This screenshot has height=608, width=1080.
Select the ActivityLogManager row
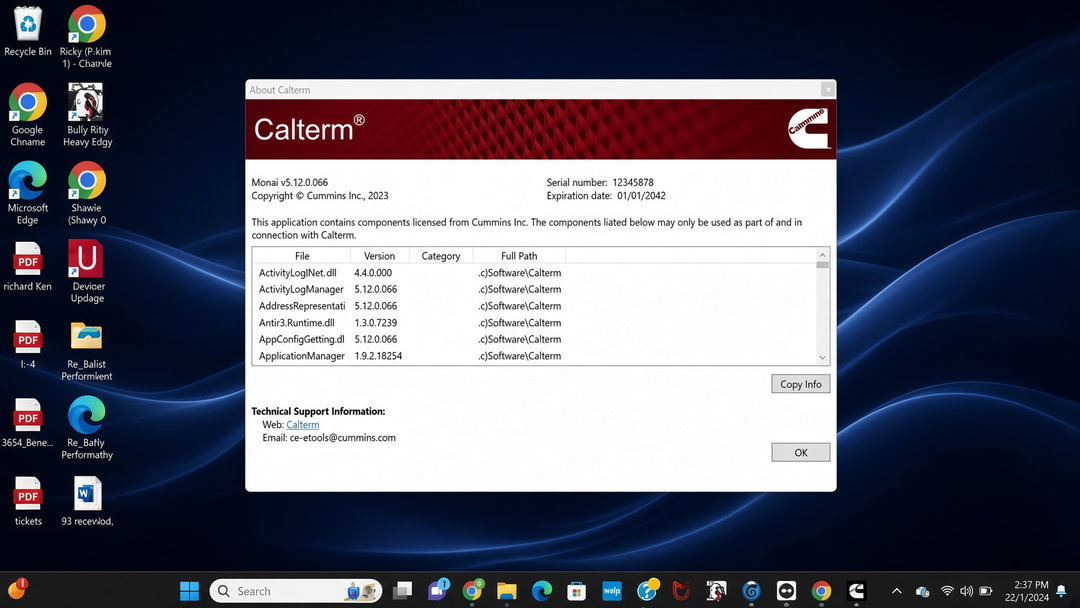pyautogui.click(x=534, y=289)
